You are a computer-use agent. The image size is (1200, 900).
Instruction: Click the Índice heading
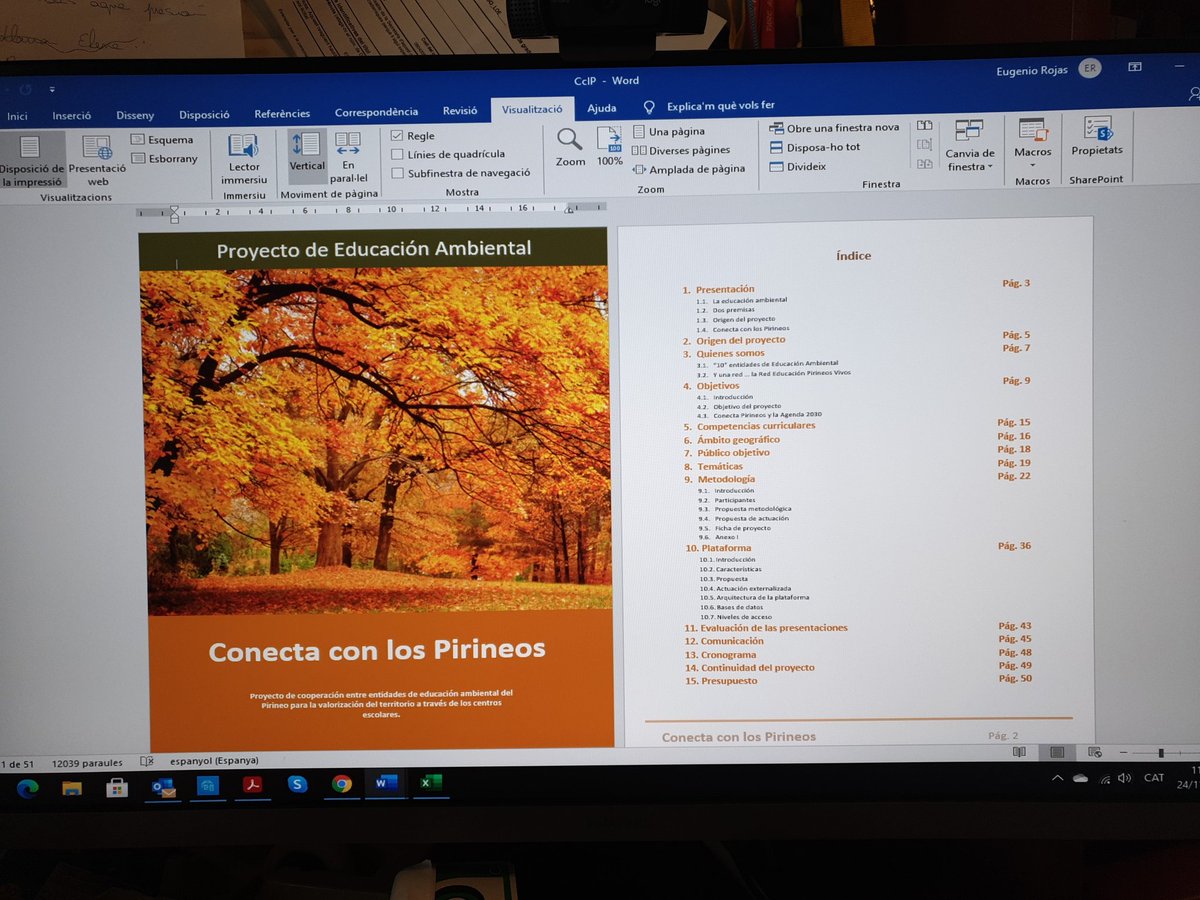click(853, 256)
